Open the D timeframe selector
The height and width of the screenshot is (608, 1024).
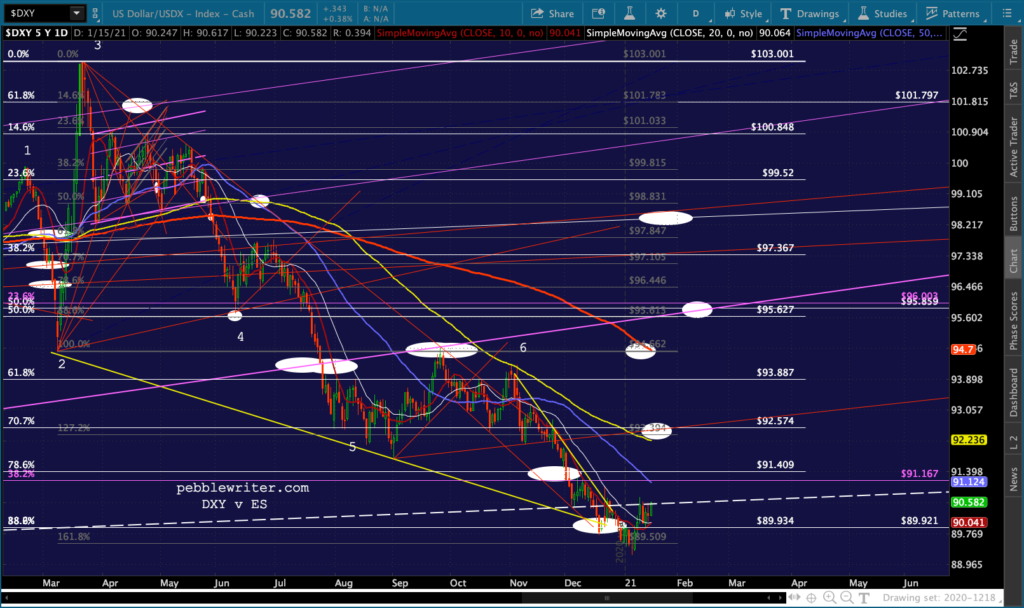[x=696, y=13]
